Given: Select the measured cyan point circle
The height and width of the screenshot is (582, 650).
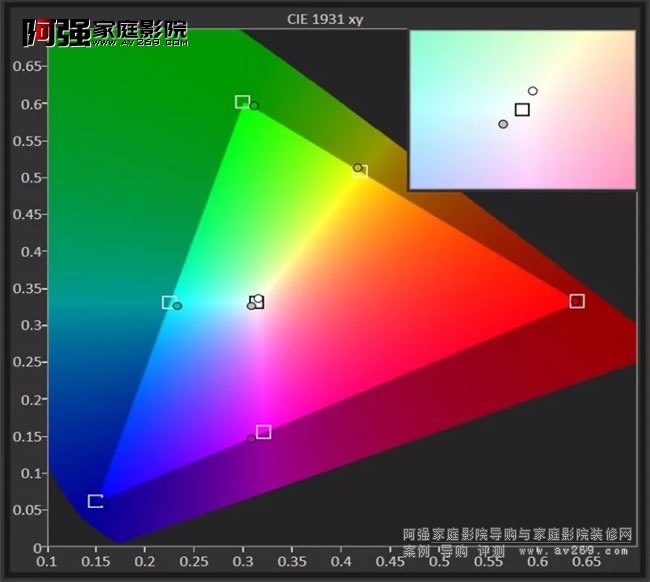Looking at the screenshot, I should 178,306.
